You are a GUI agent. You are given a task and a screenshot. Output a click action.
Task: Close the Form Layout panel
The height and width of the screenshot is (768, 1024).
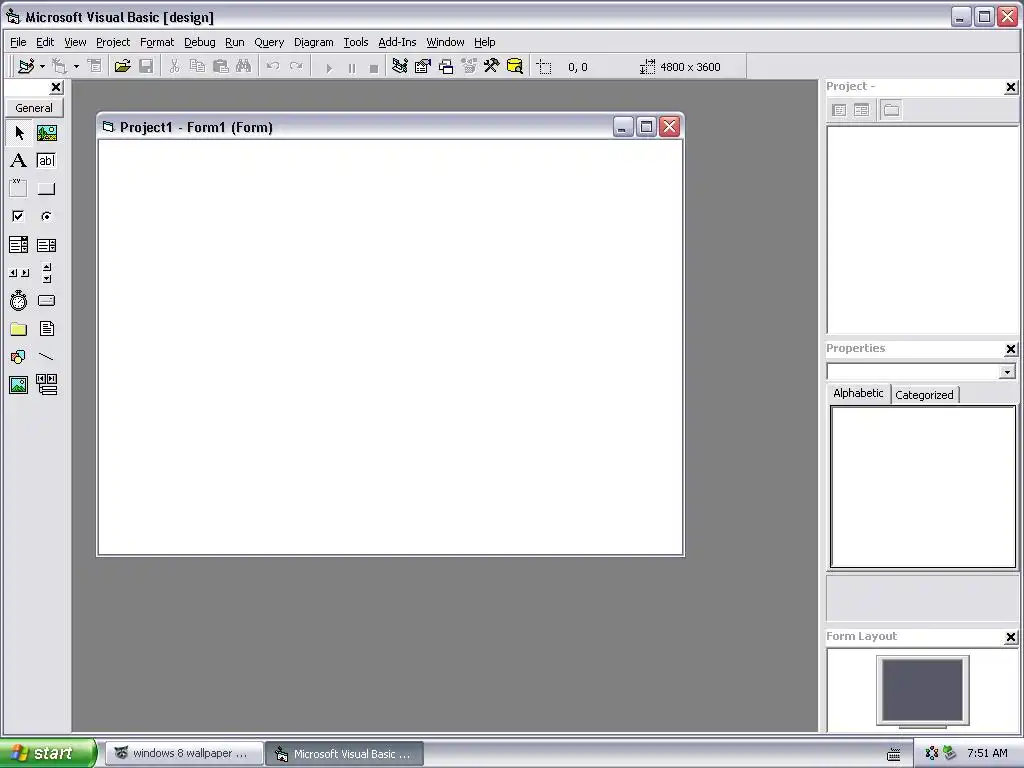click(1010, 637)
